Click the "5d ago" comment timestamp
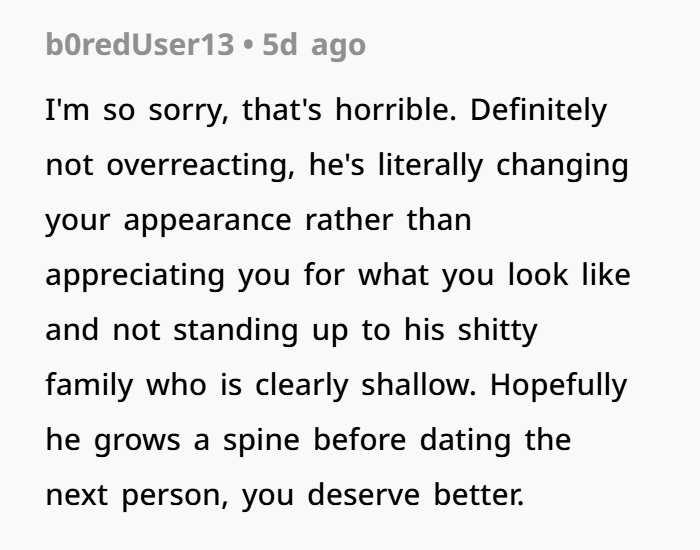Viewport: 700px width, 550px height. point(314,45)
